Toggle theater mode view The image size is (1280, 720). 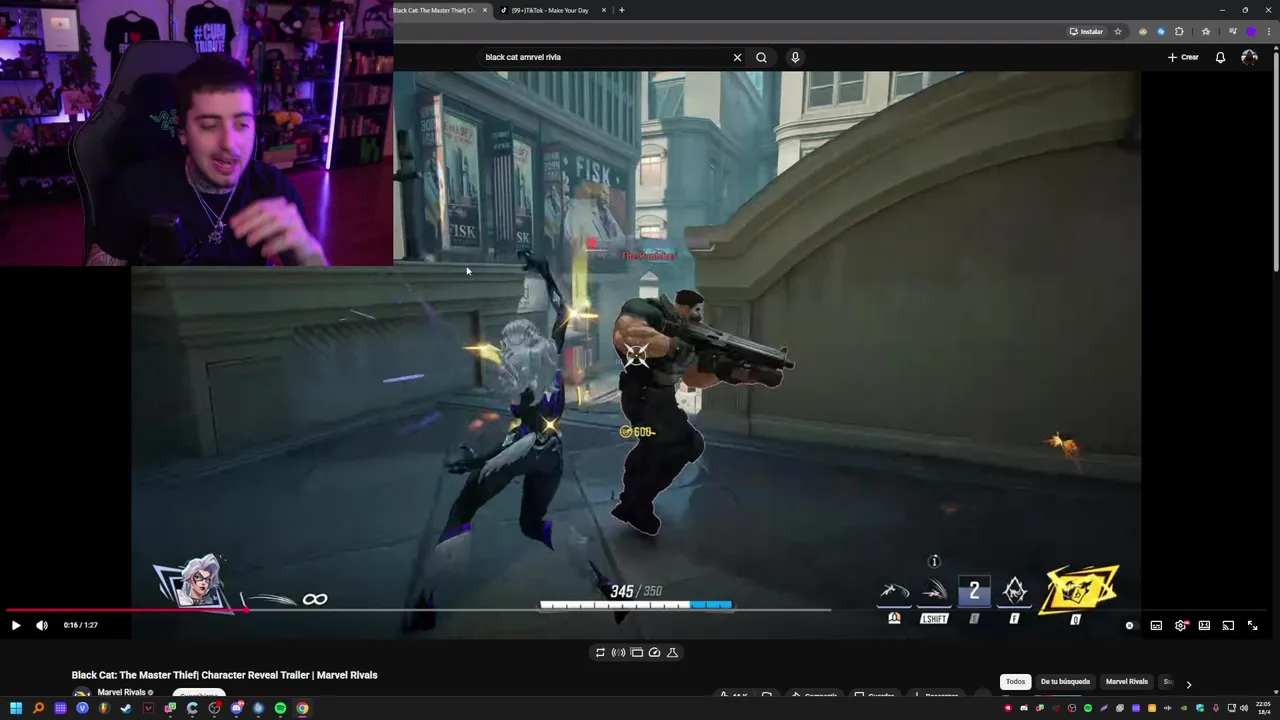1204,625
